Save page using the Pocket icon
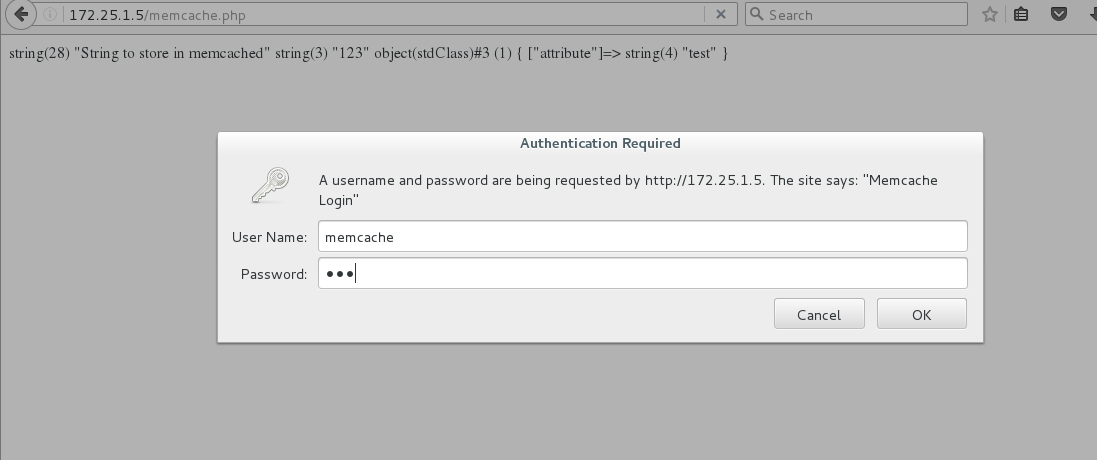 pyautogui.click(x=1058, y=15)
